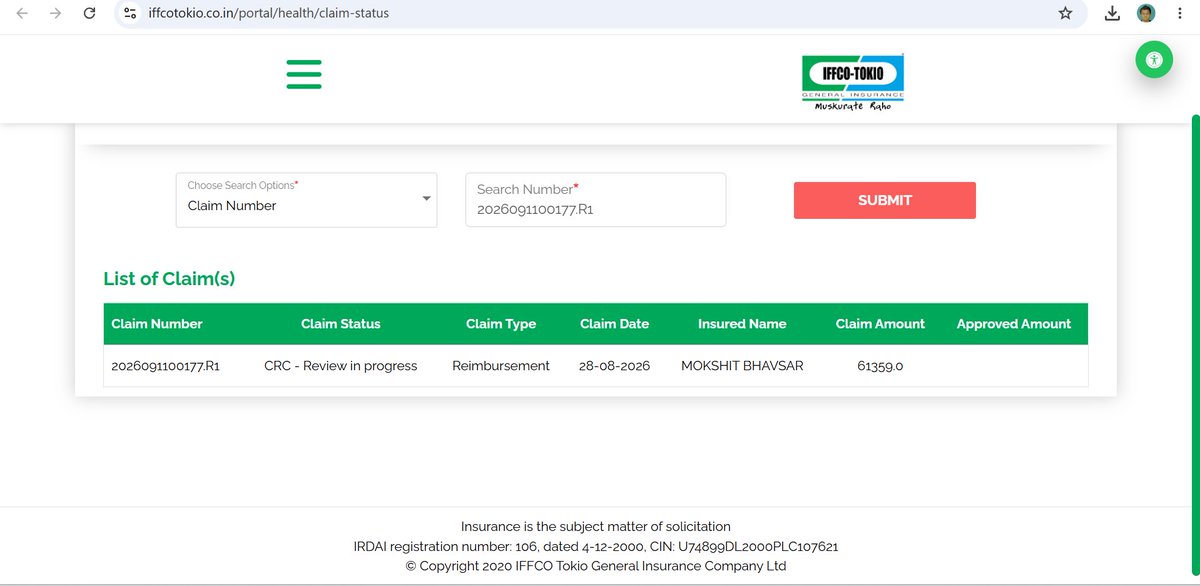1200x586 pixels.
Task: Click the Claim Number column header
Action: pyautogui.click(x=157, y=324)
